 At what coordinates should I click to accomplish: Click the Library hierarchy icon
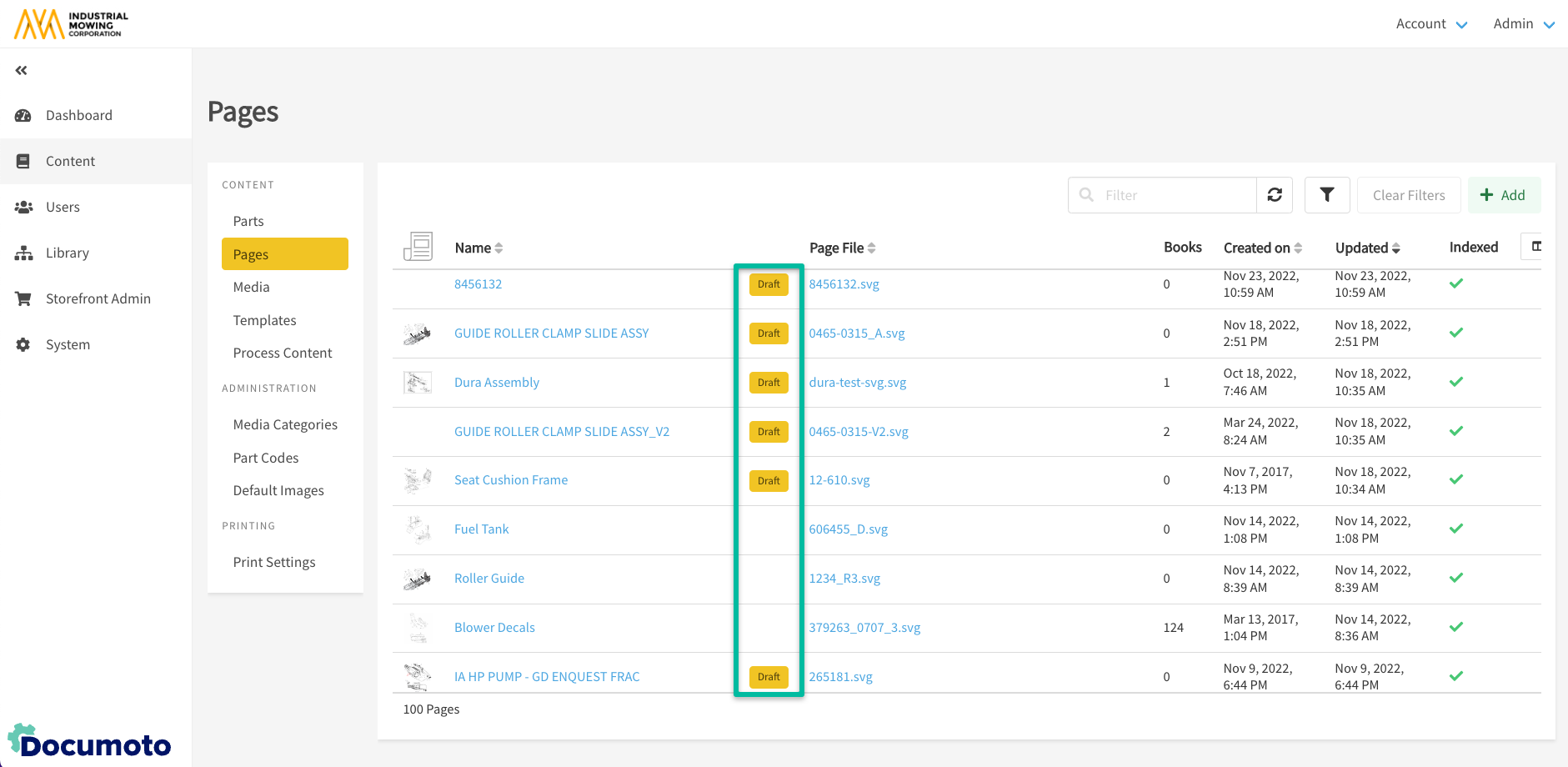(x=23, y=253)
